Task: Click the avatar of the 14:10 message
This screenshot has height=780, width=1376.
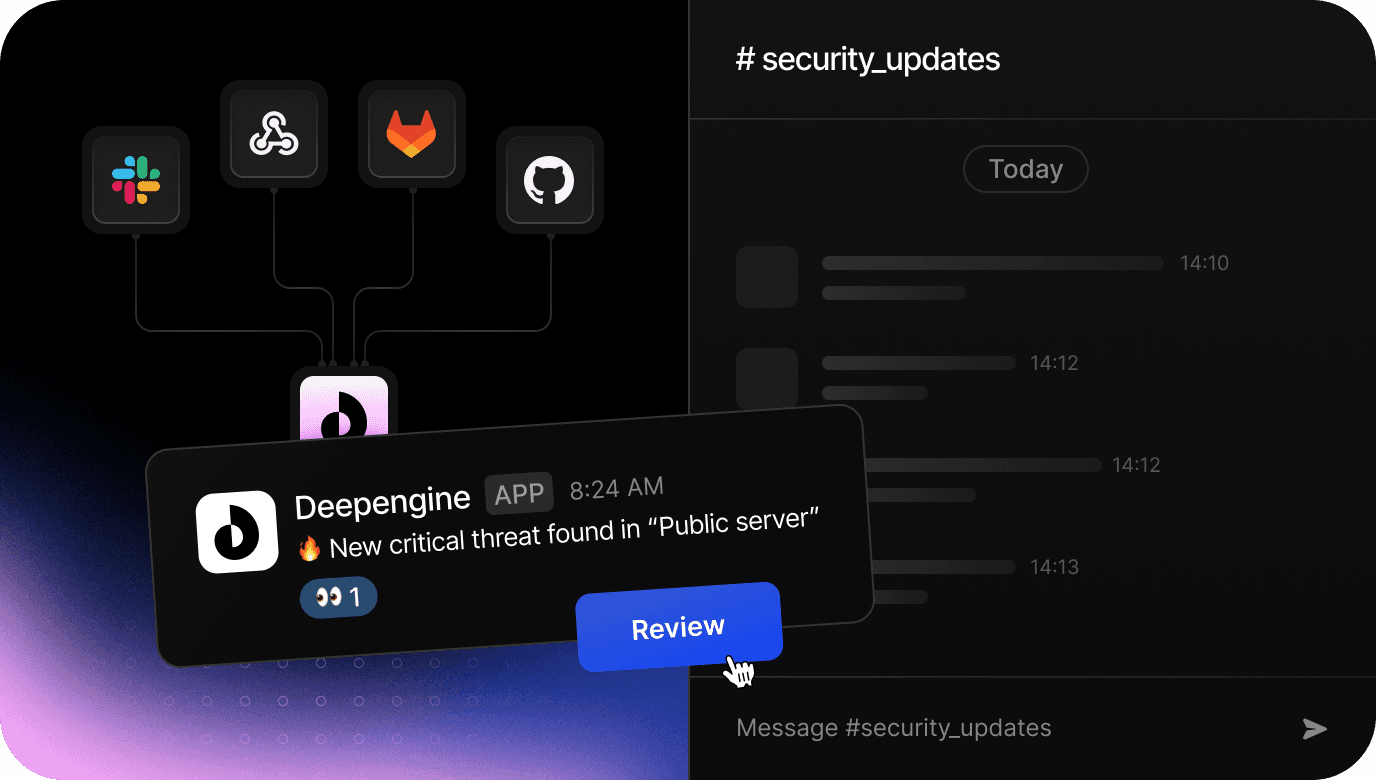Action: coord(767,277)
